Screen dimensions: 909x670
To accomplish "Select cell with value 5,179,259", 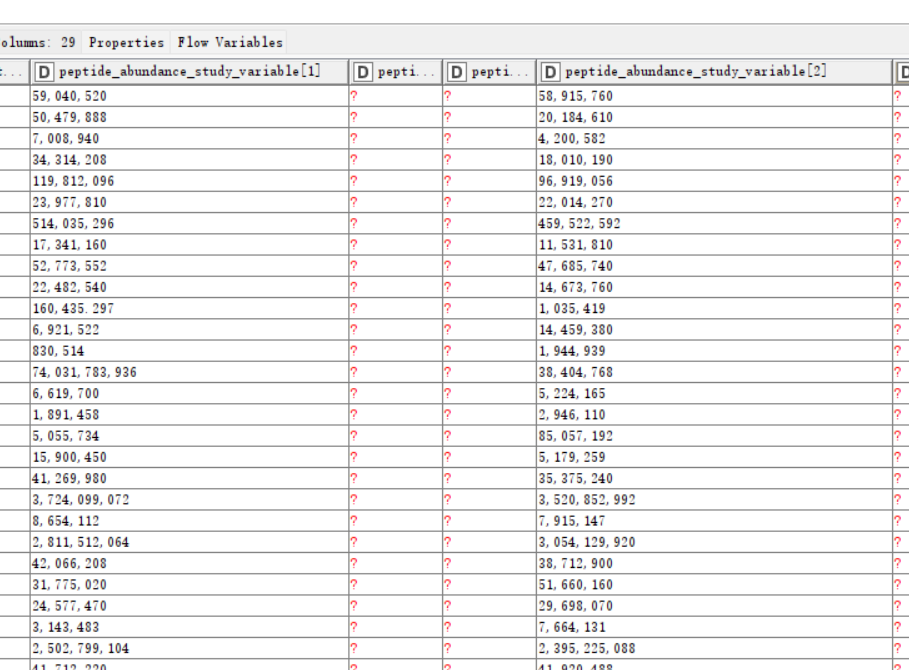I will tap(714, 457).
